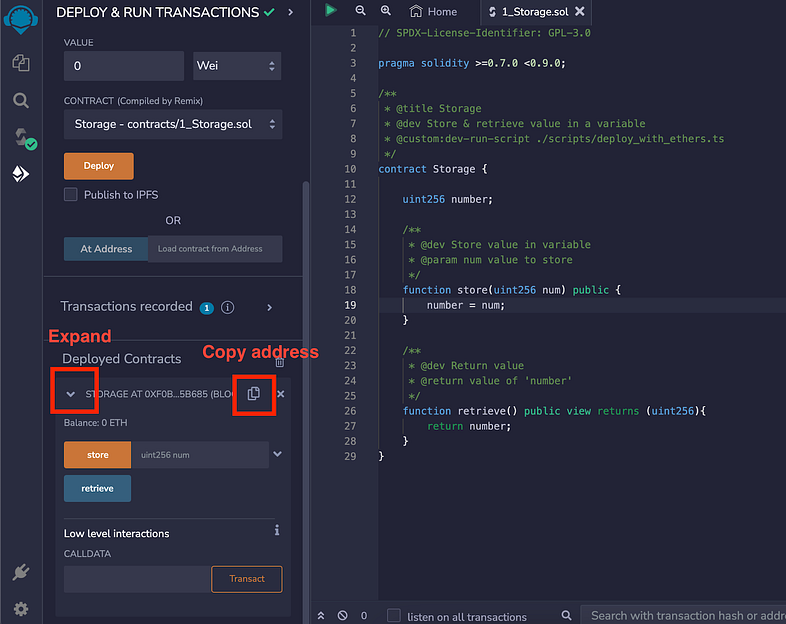786x624 pixels.
Task: Open the File explorer sidebar icon
Action: point(21,63)
